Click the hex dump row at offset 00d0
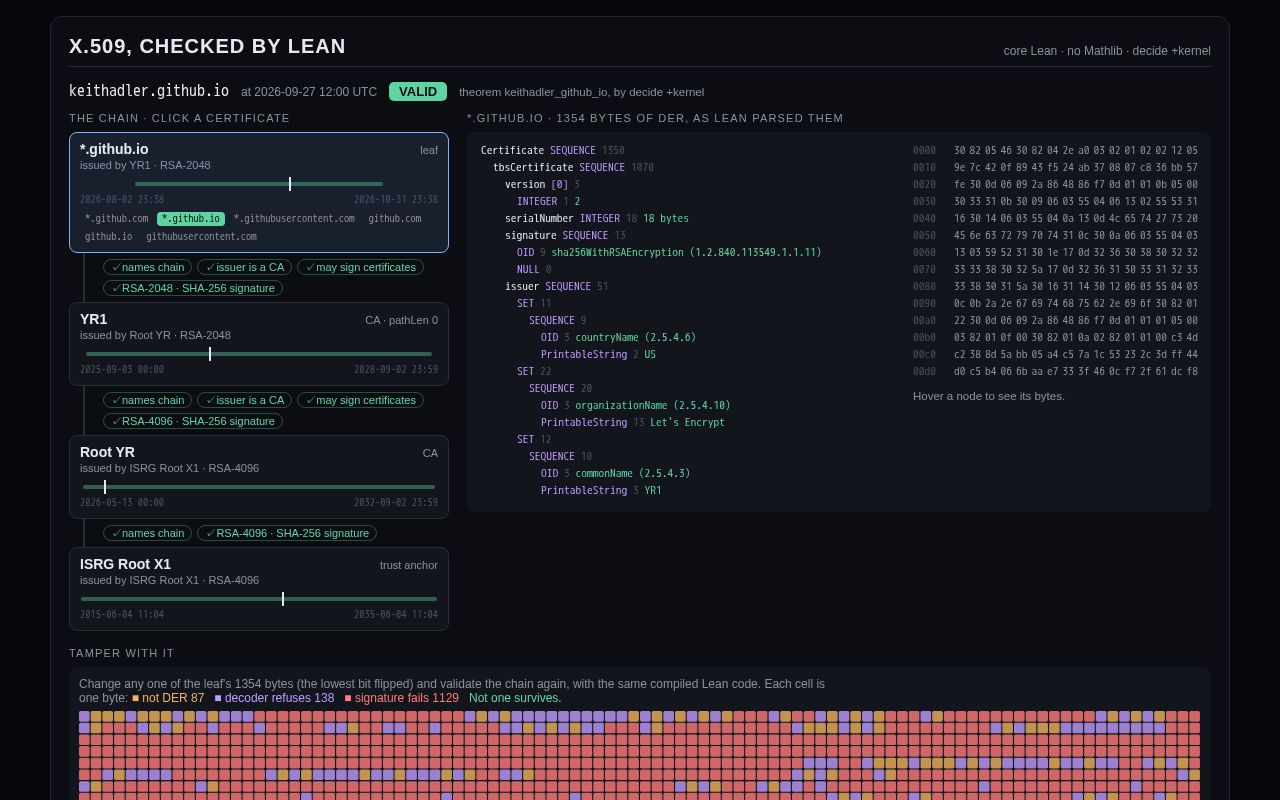The width and height of the screenshot is (1280, 800). tap(1055, 372)
